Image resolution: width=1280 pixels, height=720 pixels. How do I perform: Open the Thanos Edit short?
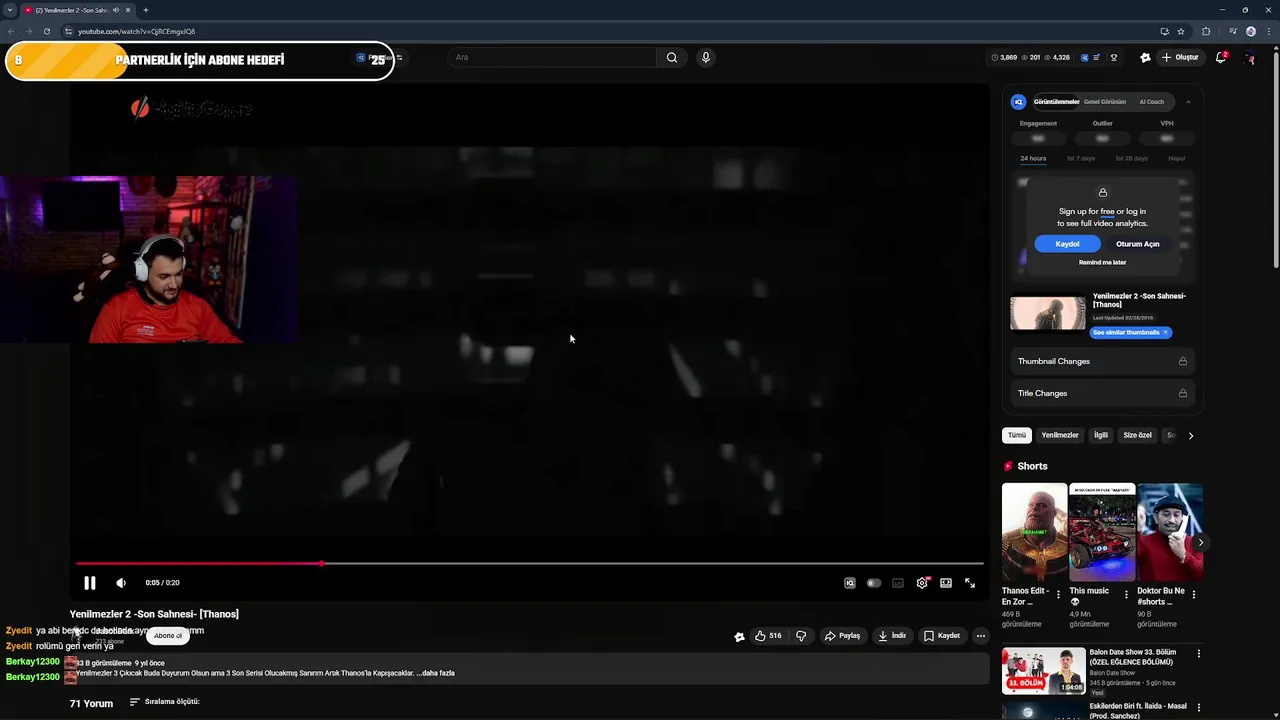point(1034,532)
